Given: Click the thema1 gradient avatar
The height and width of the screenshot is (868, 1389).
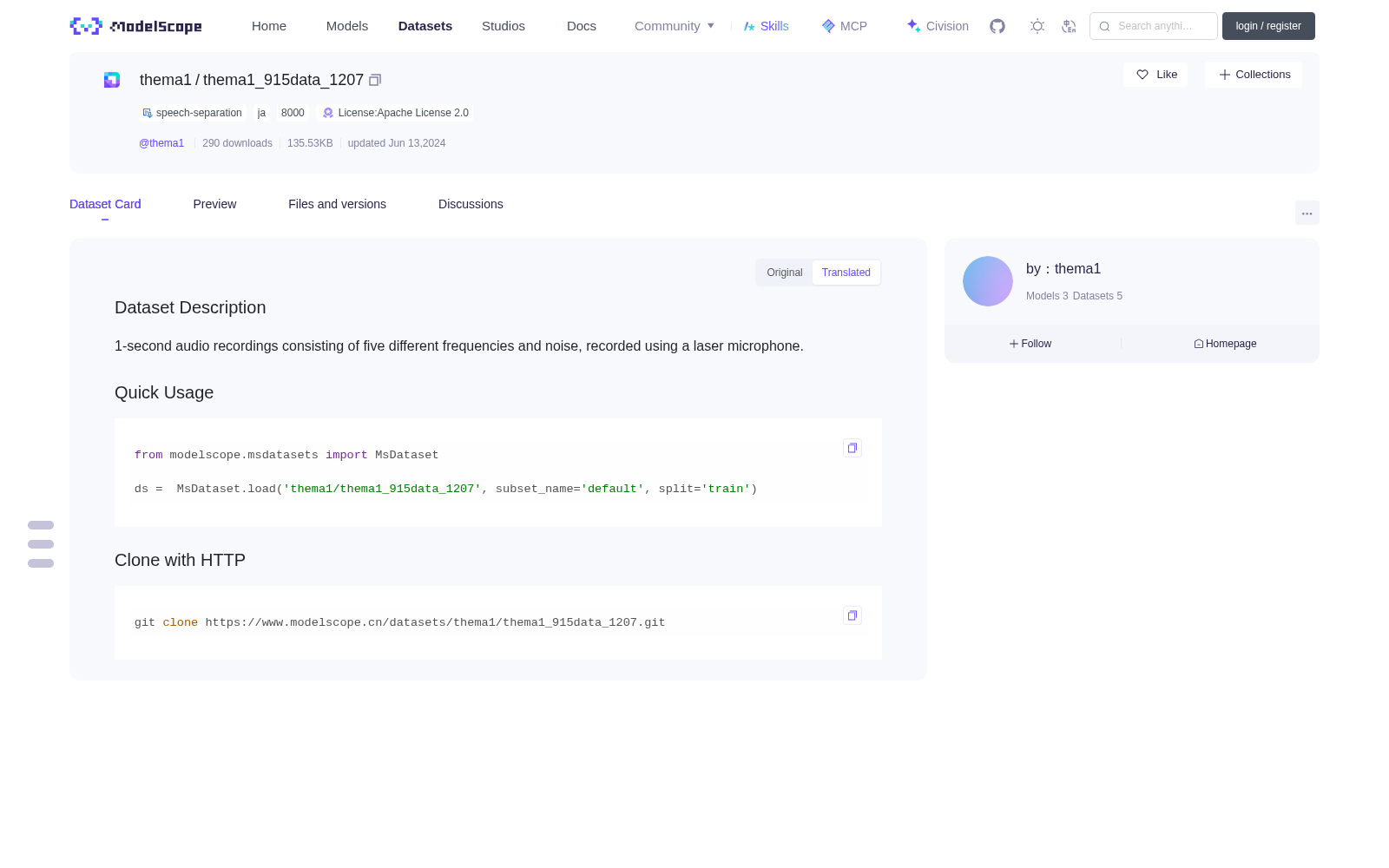Looking at the screenshot, I should click(x=988, y=281).
